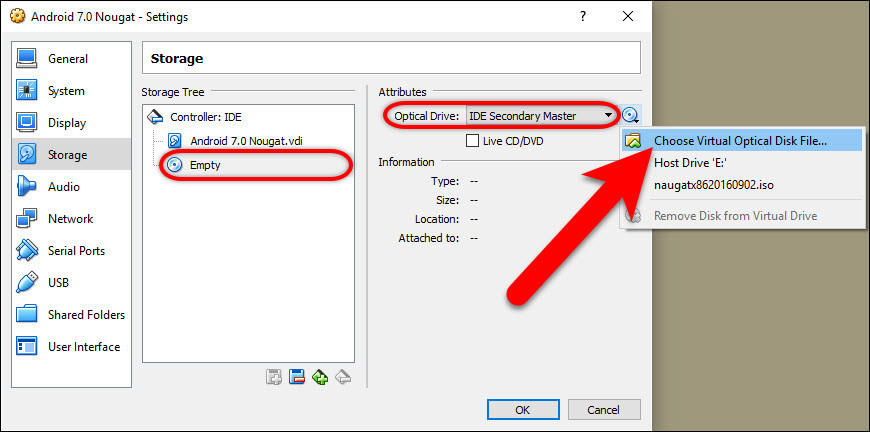Click the IDE controller icon
This screenshot has width=870, height=432.
[x=155, y=117]
